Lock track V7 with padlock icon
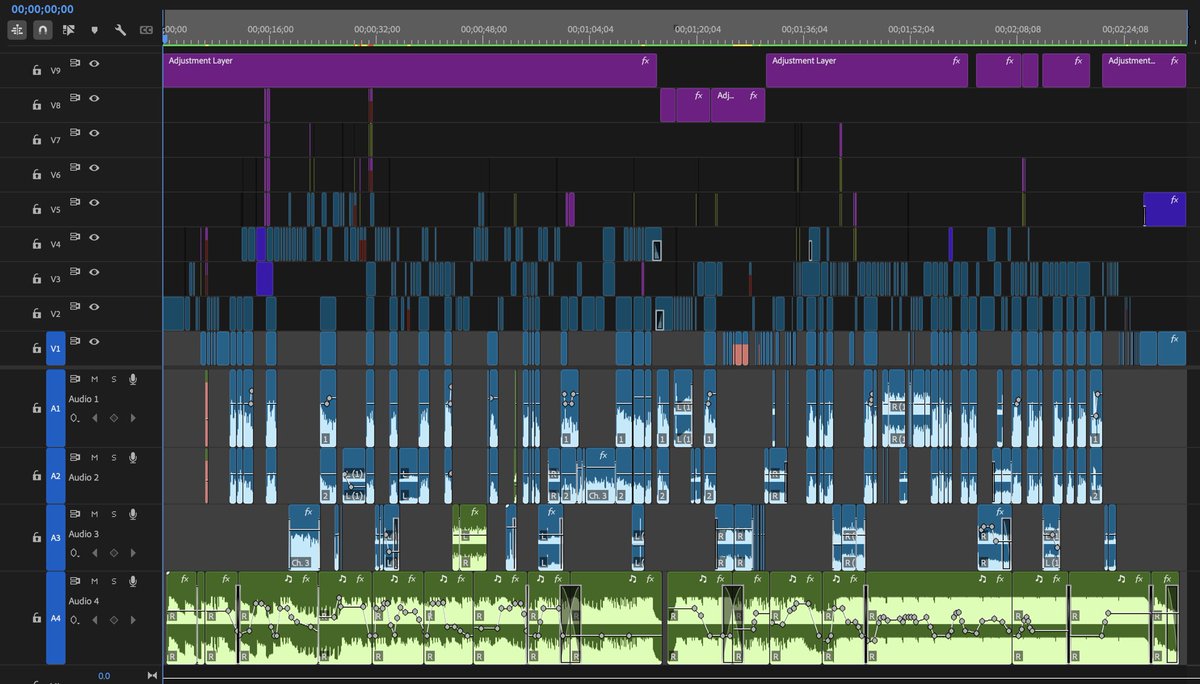 click(36, 140)
